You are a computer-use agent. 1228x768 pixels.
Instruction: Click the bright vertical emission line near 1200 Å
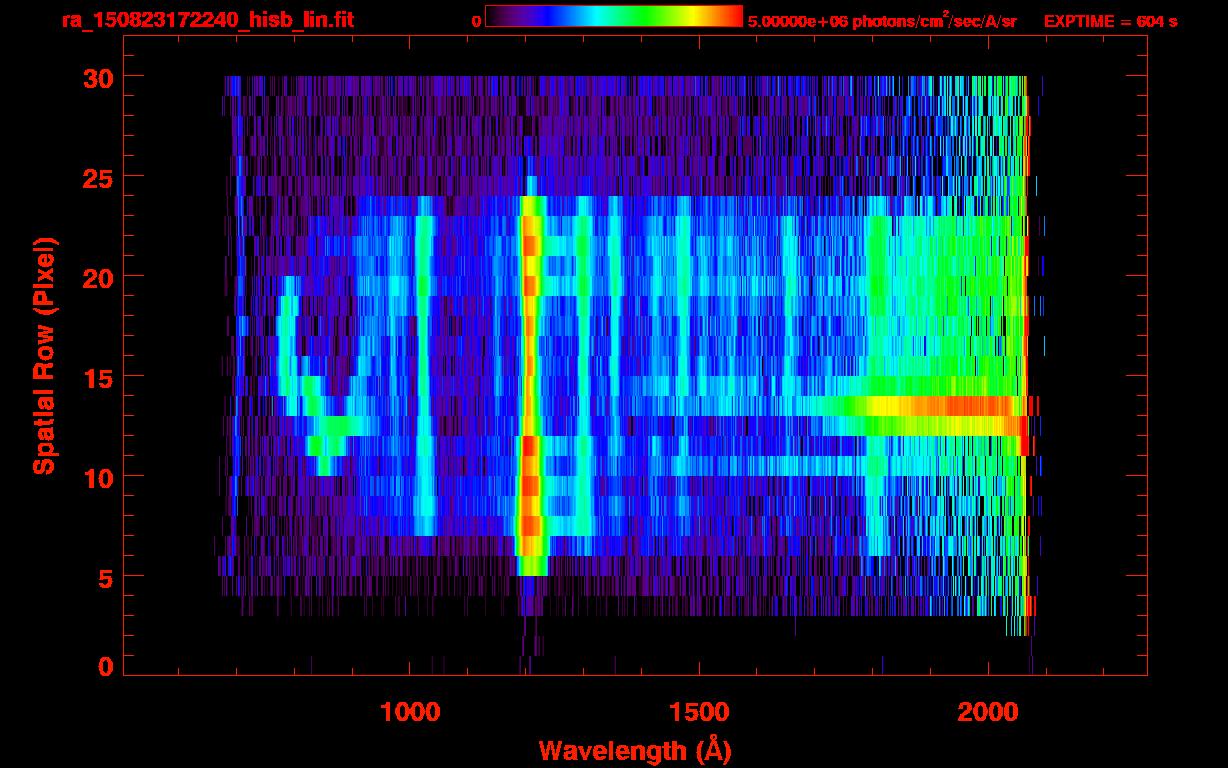[x=530, y=380]
